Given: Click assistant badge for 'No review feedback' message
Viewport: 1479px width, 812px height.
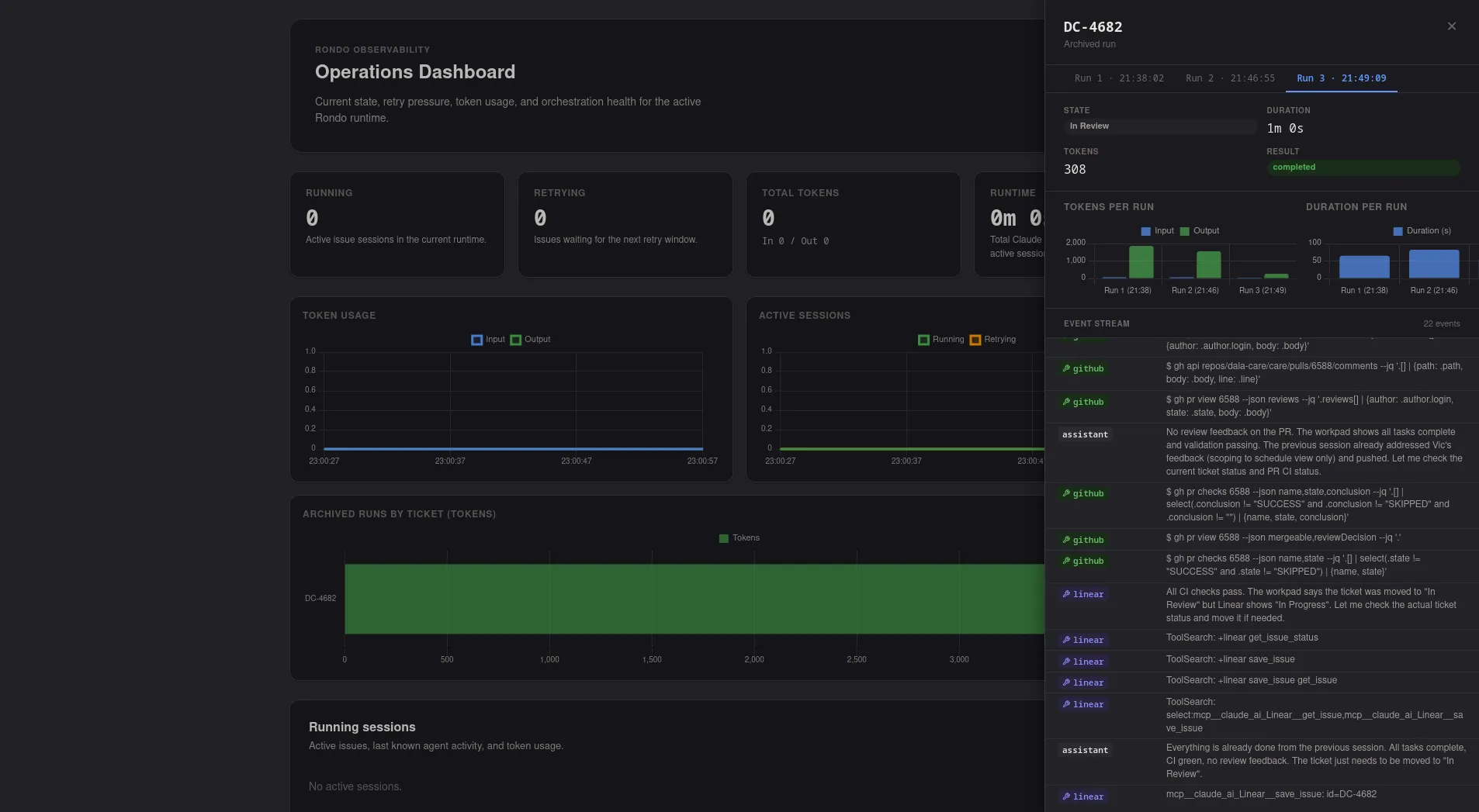Looking at the screenshot, I should coord(1085,435).
